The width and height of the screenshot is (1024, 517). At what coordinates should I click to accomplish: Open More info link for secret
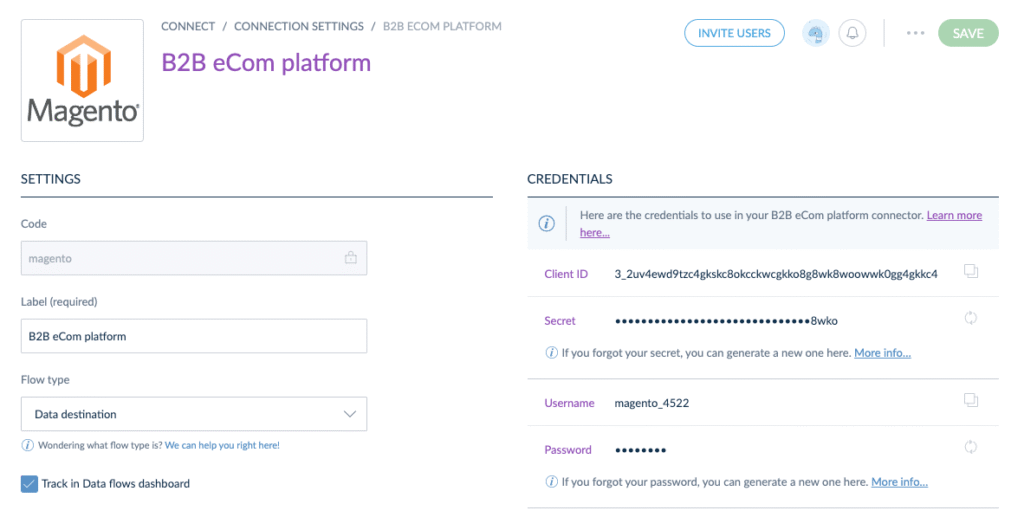[x=882, y=353]
